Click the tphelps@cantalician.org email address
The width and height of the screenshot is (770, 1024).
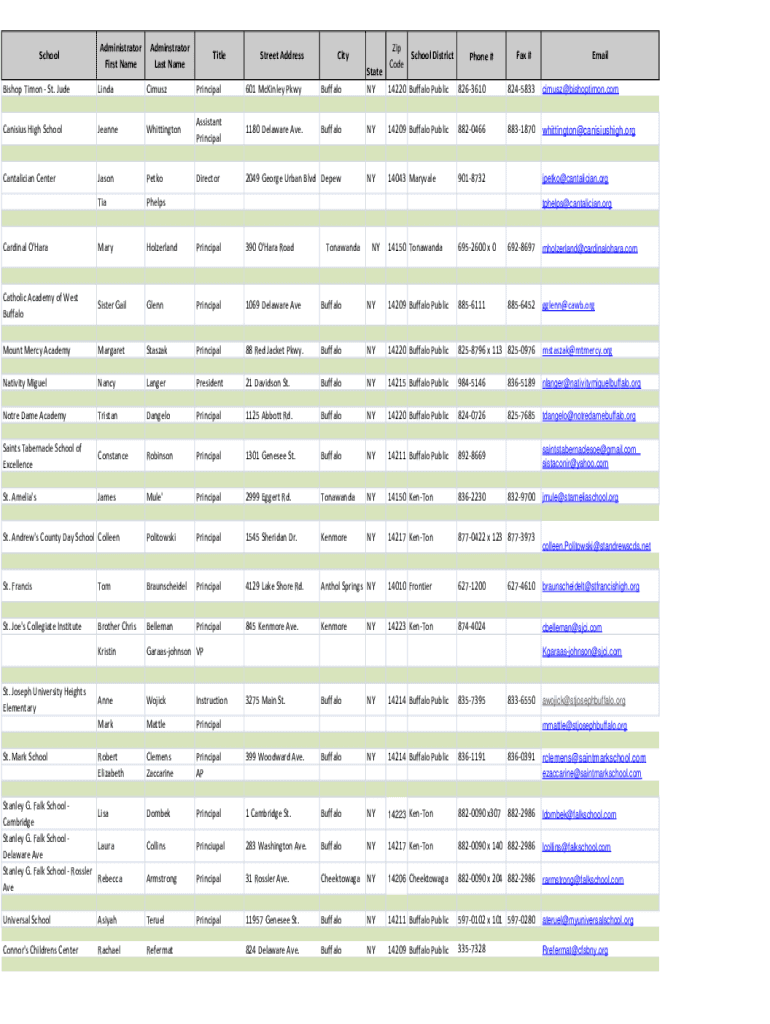coord(576,203)
